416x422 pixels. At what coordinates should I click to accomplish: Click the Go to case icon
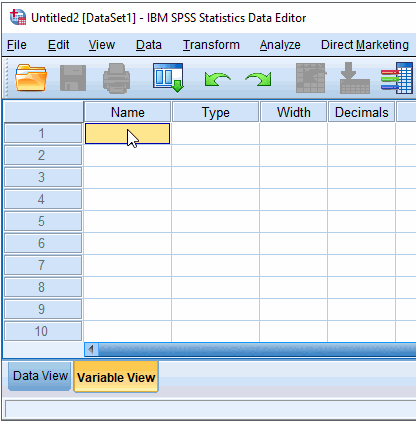311,78
